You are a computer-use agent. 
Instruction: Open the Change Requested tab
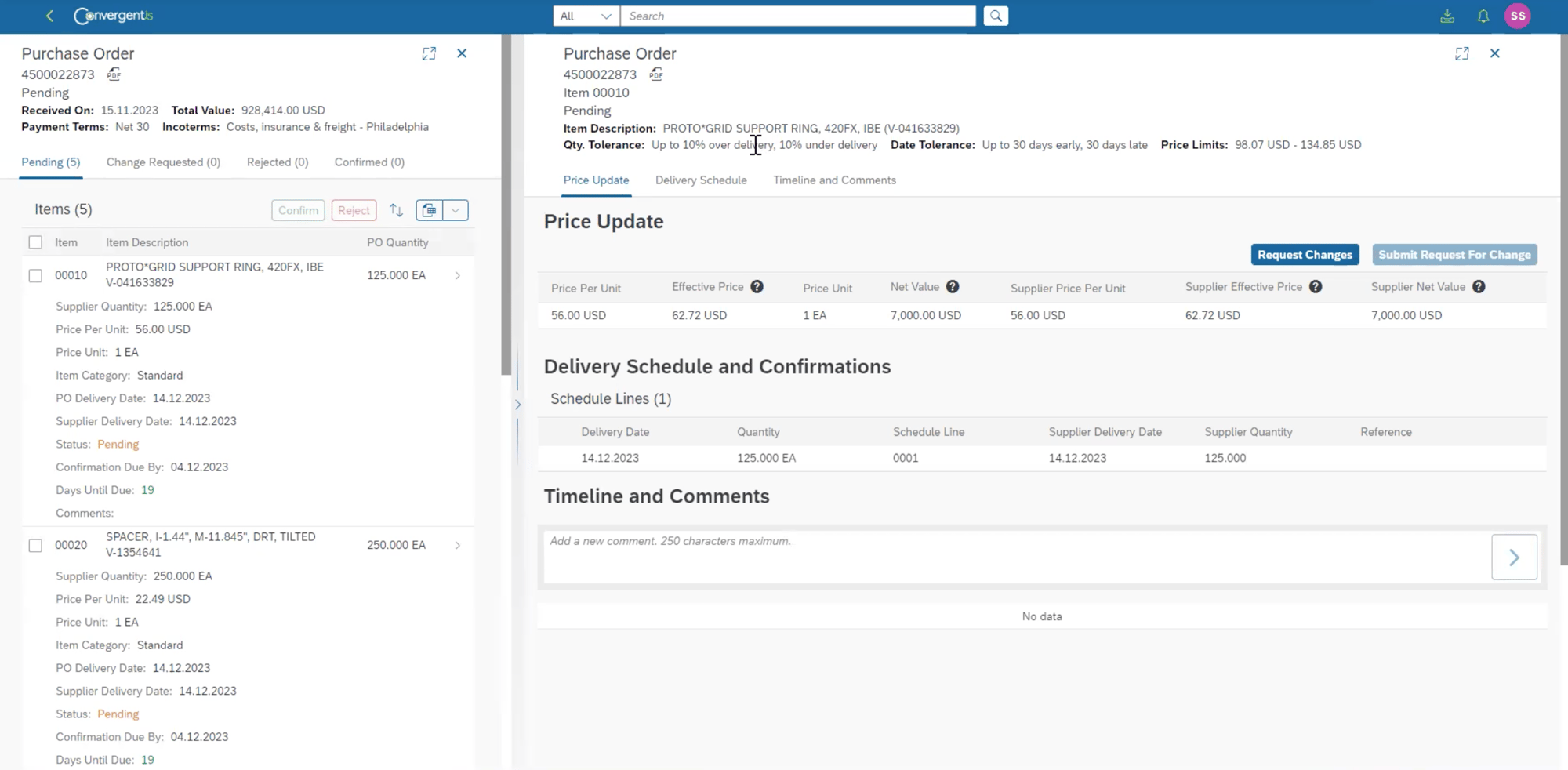point(163,162)
